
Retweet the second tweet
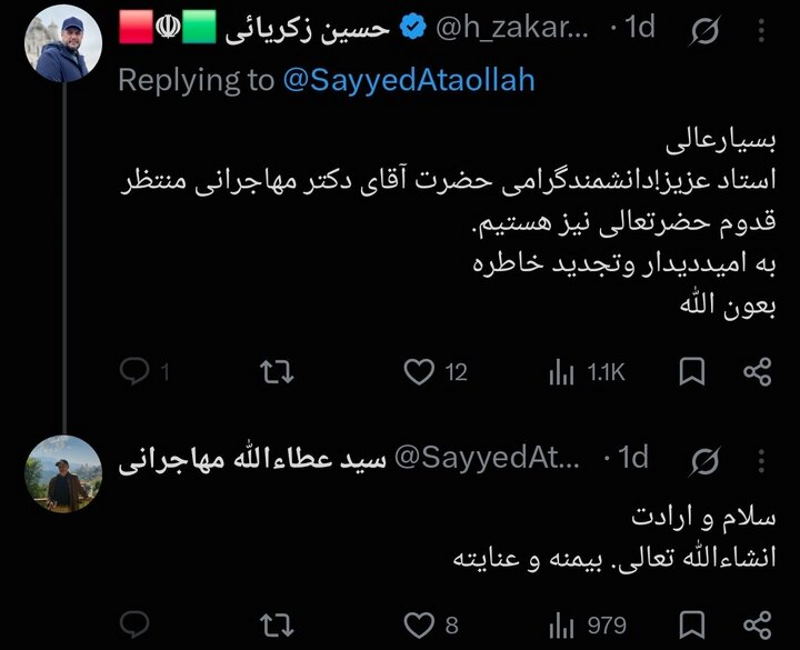click(277, 625)
